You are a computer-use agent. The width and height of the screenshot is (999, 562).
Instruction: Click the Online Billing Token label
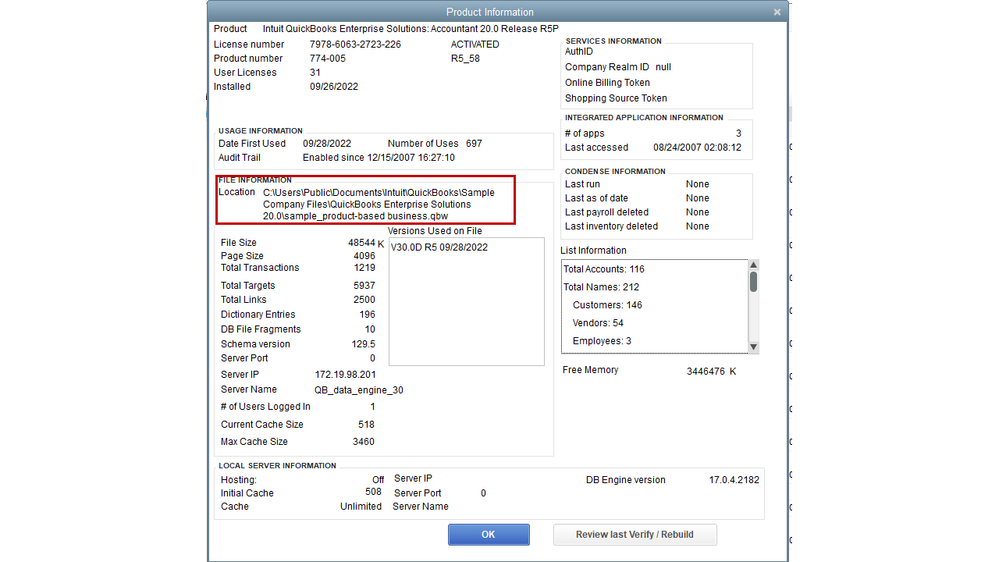pyautogui.click(x=607, y=83)
